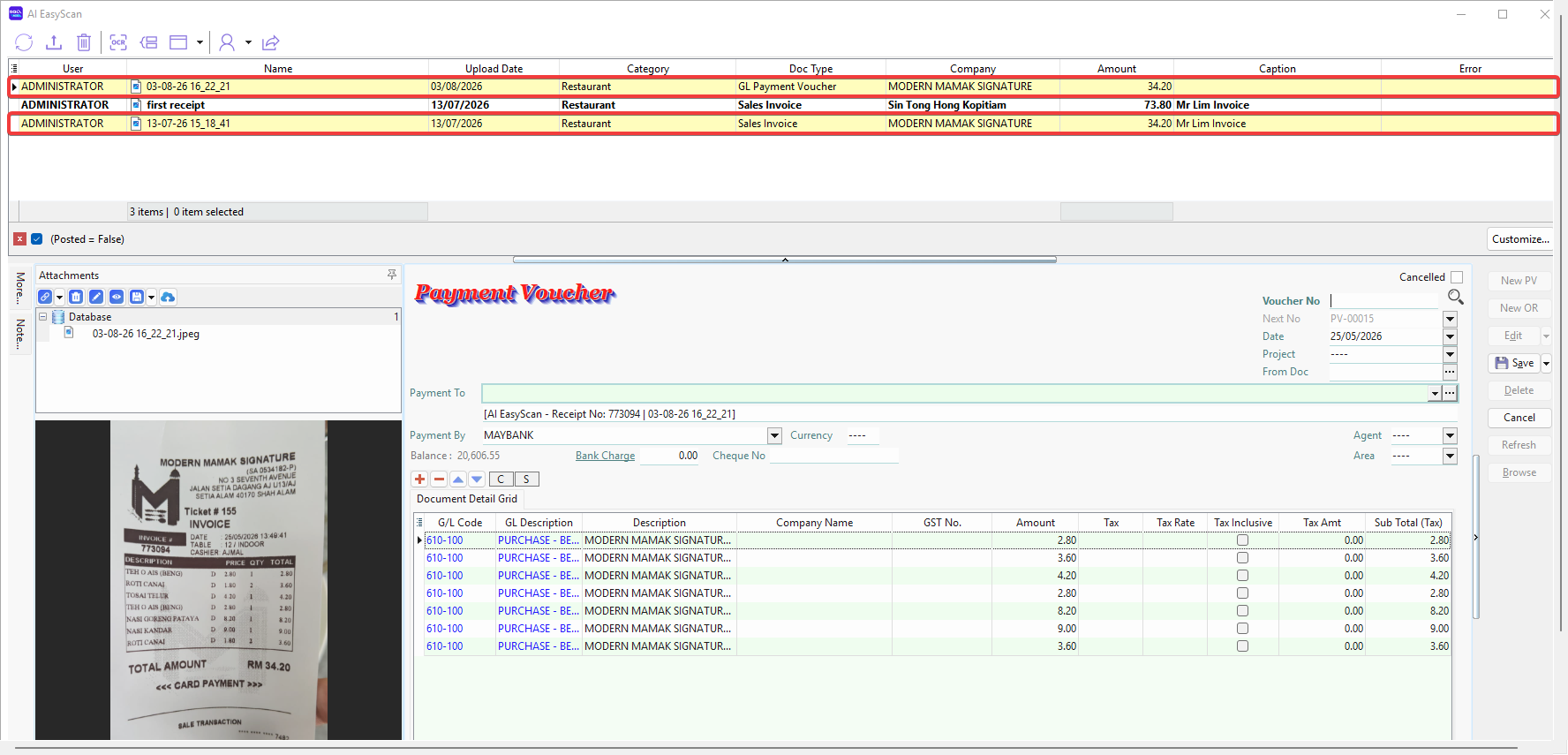1568x755 pixels.
Task: Click the Cheque No input field
Action: coord(833,456)
